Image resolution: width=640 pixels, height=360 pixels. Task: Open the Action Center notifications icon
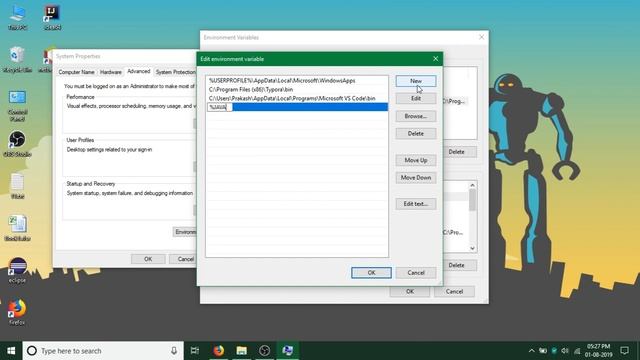[624, 351]
